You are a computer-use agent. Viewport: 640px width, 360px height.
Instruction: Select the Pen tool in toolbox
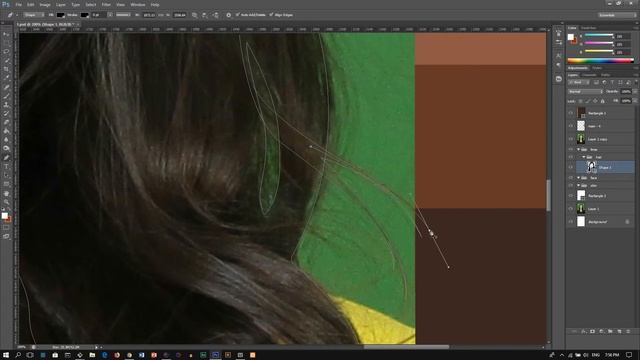[x=6, y=158]
